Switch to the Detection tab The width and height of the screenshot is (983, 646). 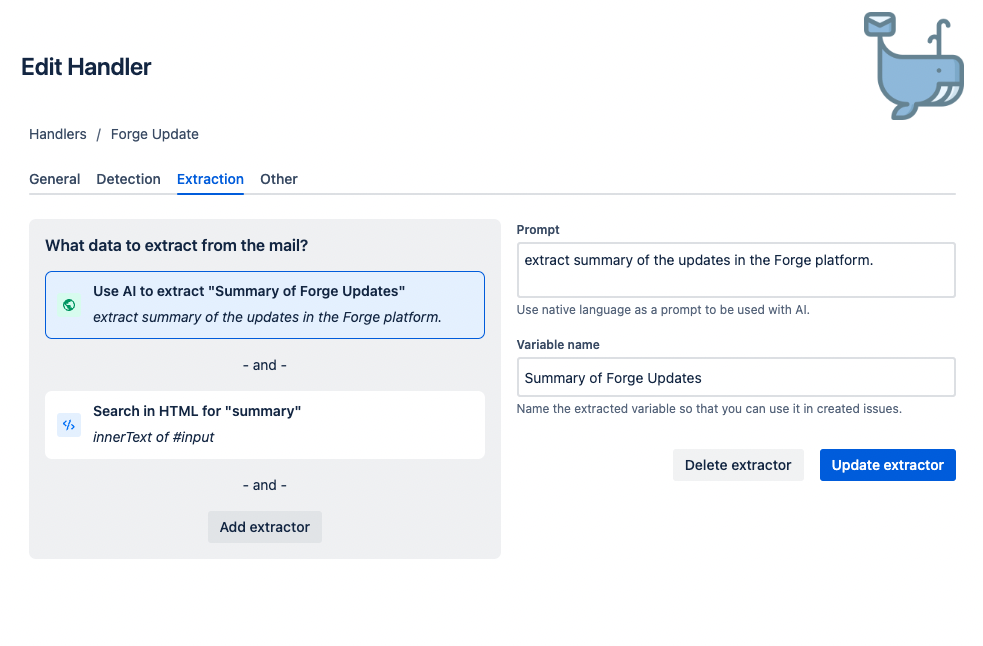tap(128, 179)
